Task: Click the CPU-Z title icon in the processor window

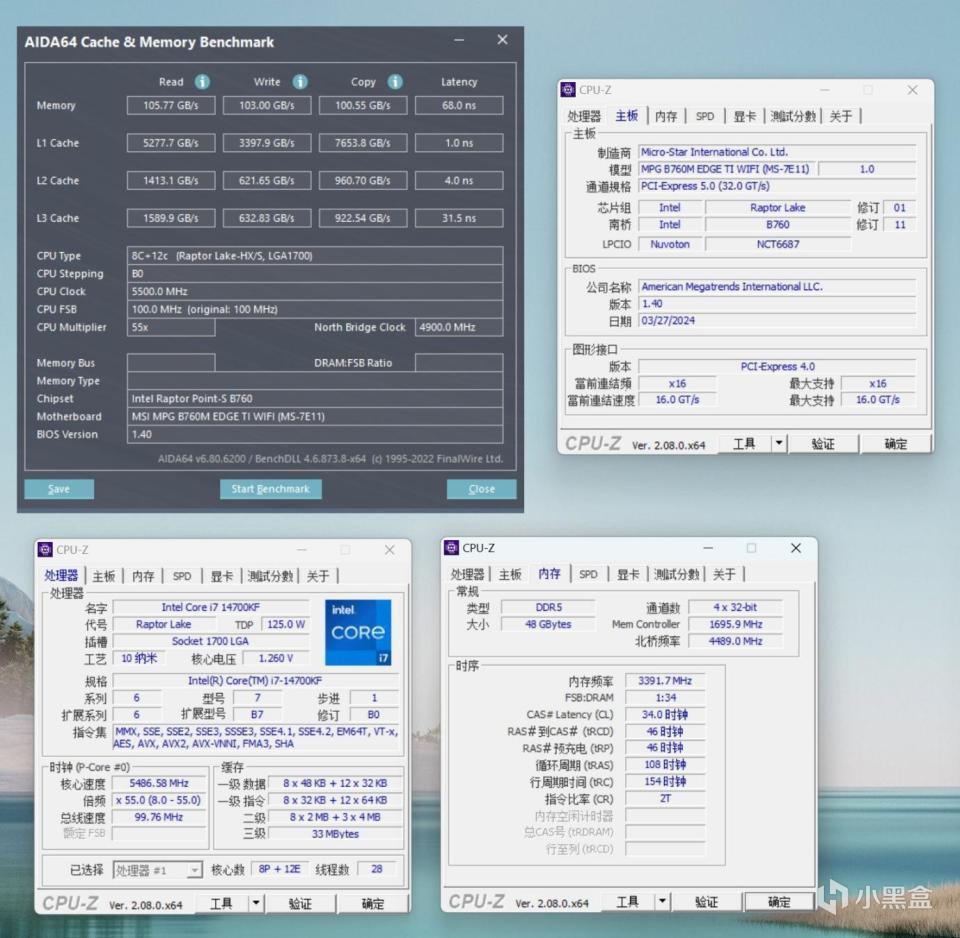Action: 45,549
